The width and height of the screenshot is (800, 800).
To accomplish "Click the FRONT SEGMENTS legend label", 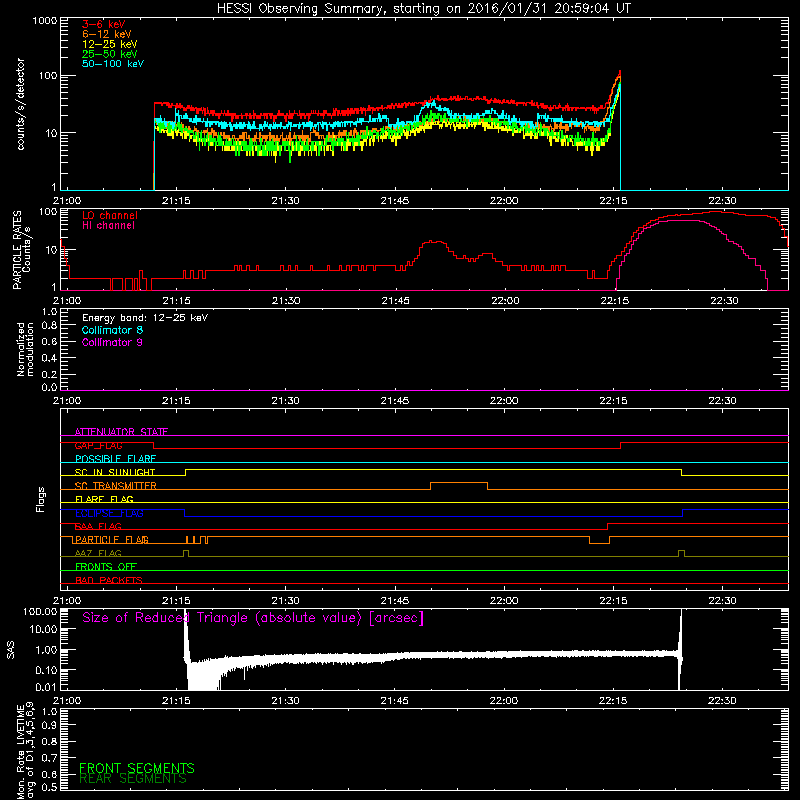I will click(137, 768).
